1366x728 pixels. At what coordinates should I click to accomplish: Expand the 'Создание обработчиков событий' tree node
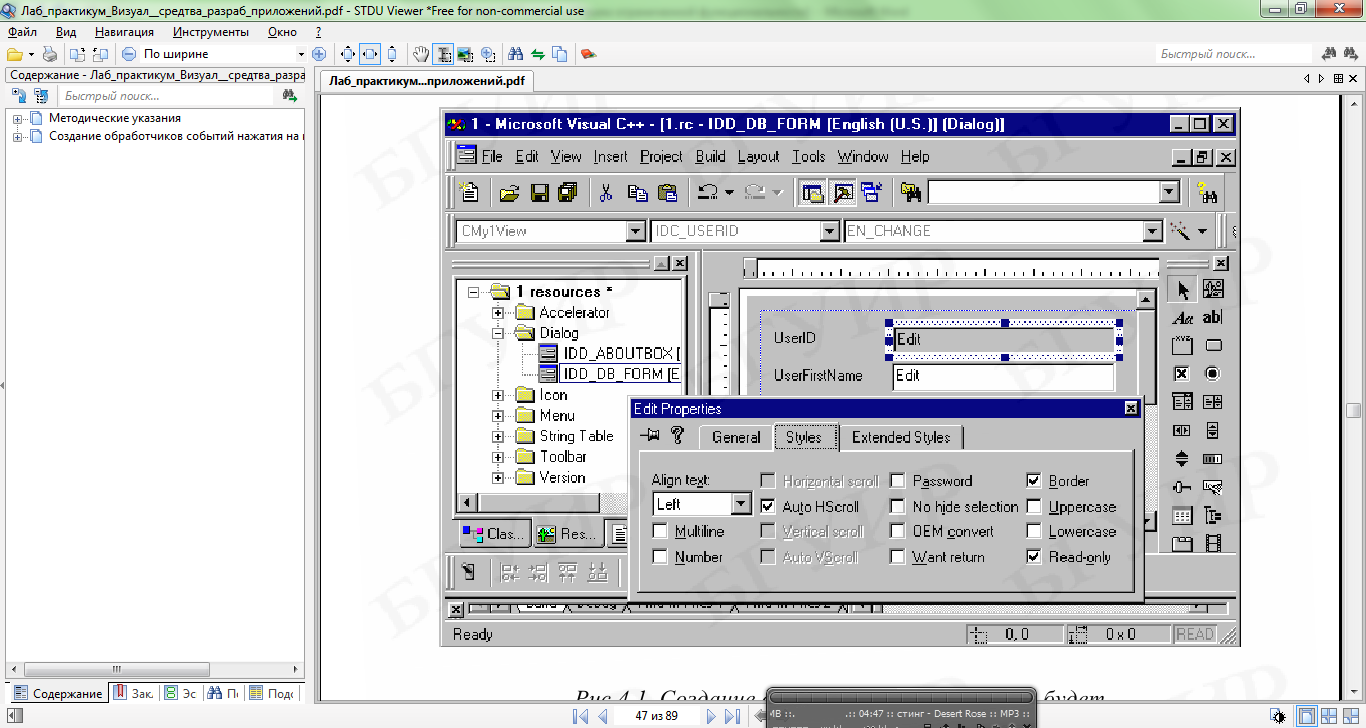click(x=18, y=136)
